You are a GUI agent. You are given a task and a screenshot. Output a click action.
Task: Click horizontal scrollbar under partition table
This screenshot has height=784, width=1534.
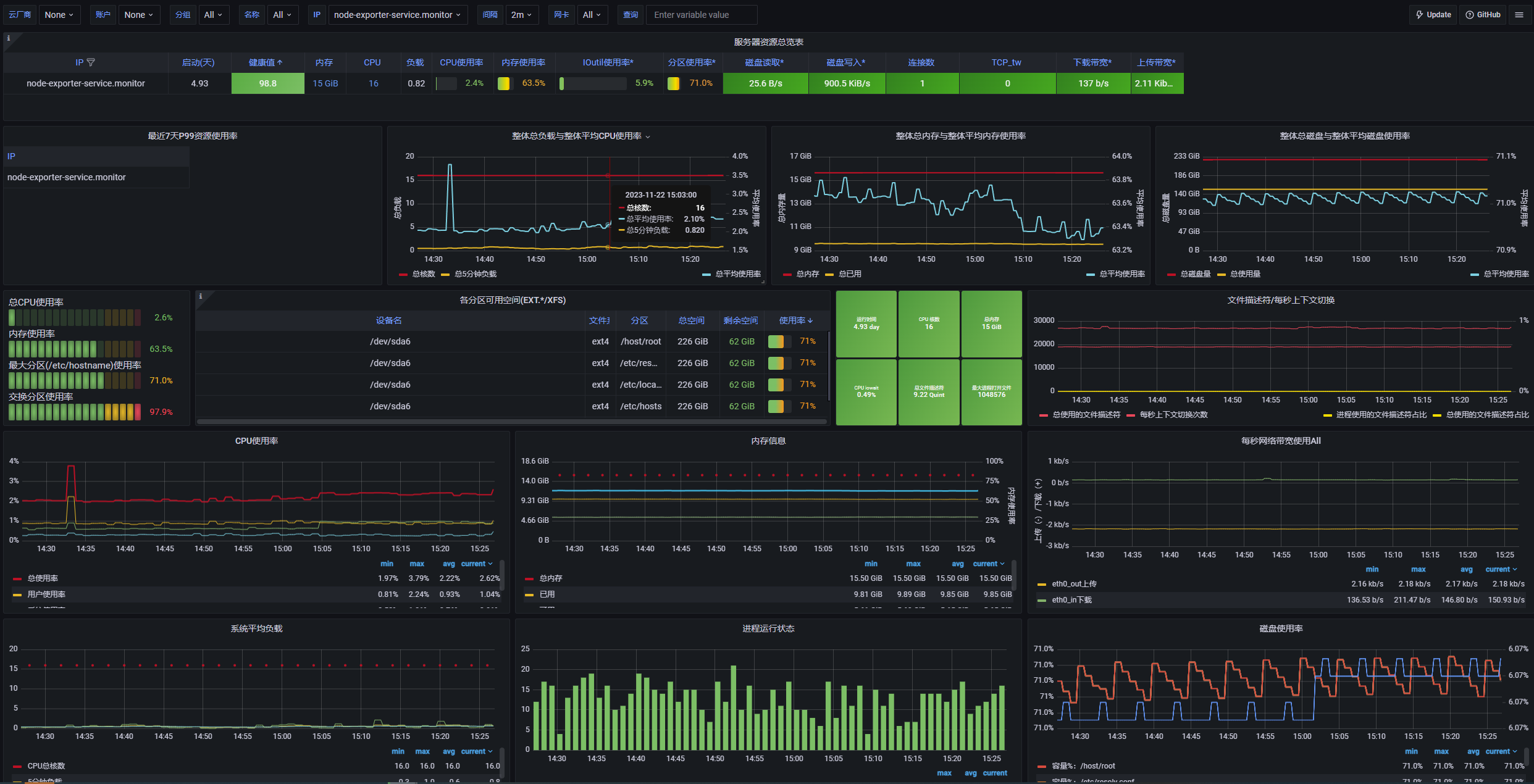click(x=511, y=422)
